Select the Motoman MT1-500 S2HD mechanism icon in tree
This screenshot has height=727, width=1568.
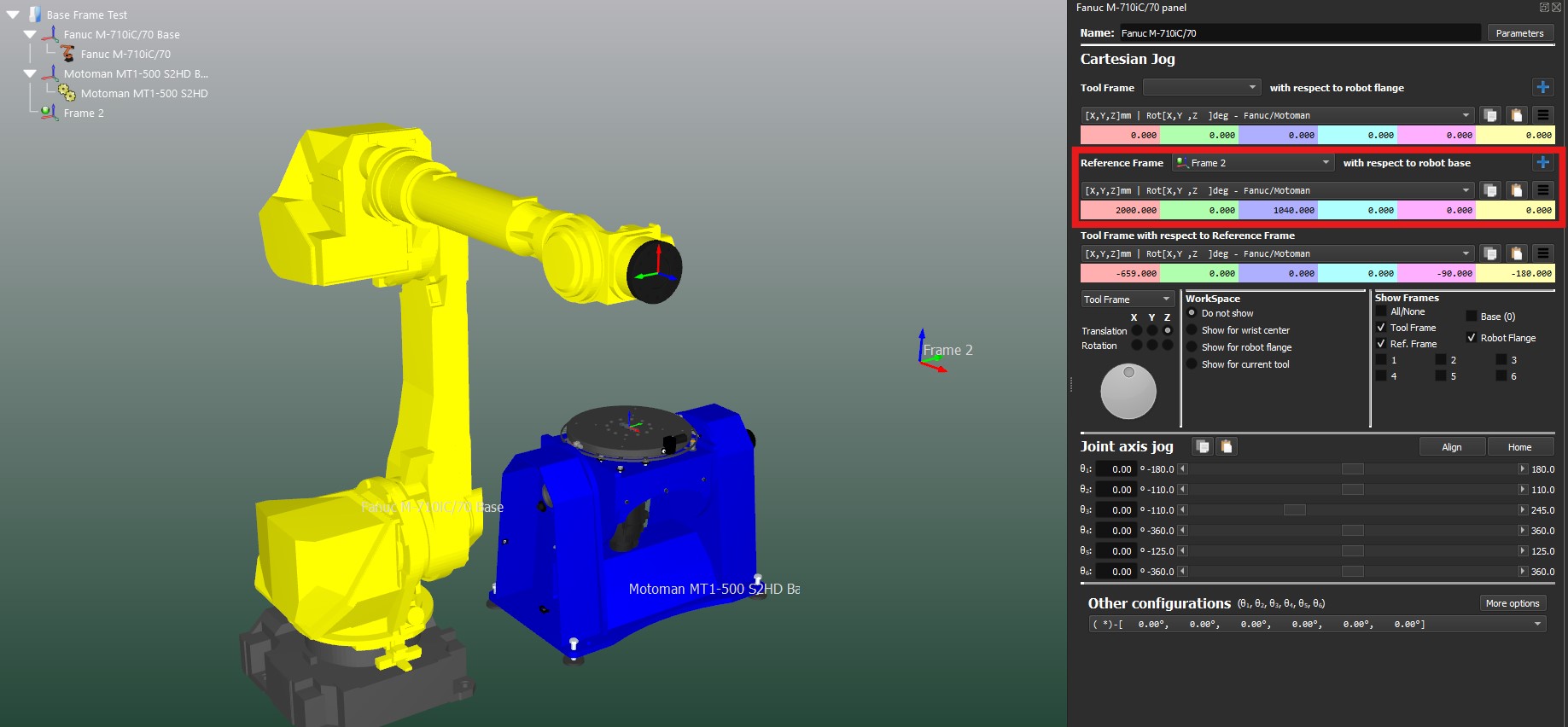coord(67,93)
